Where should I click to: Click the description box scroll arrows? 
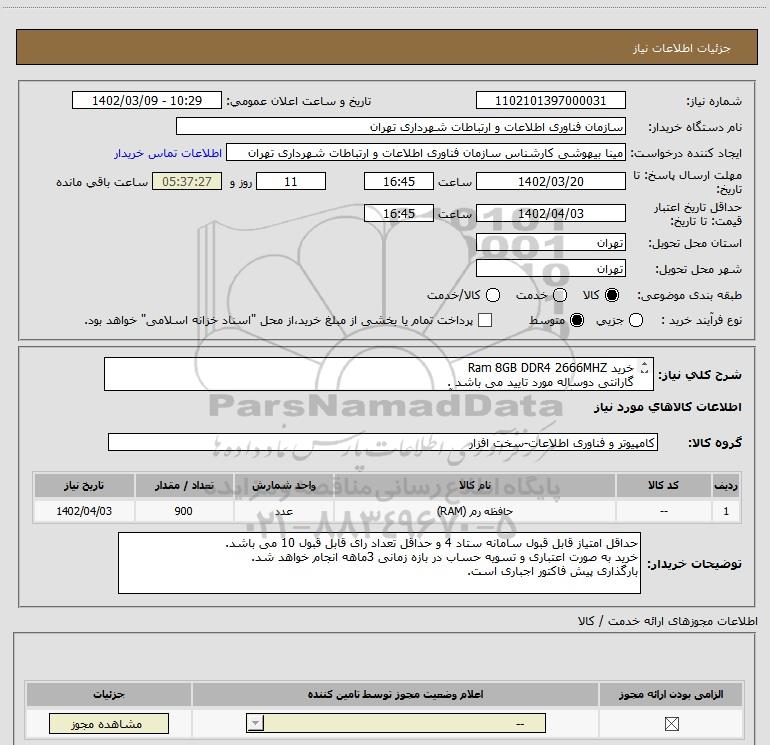point(644,367)
